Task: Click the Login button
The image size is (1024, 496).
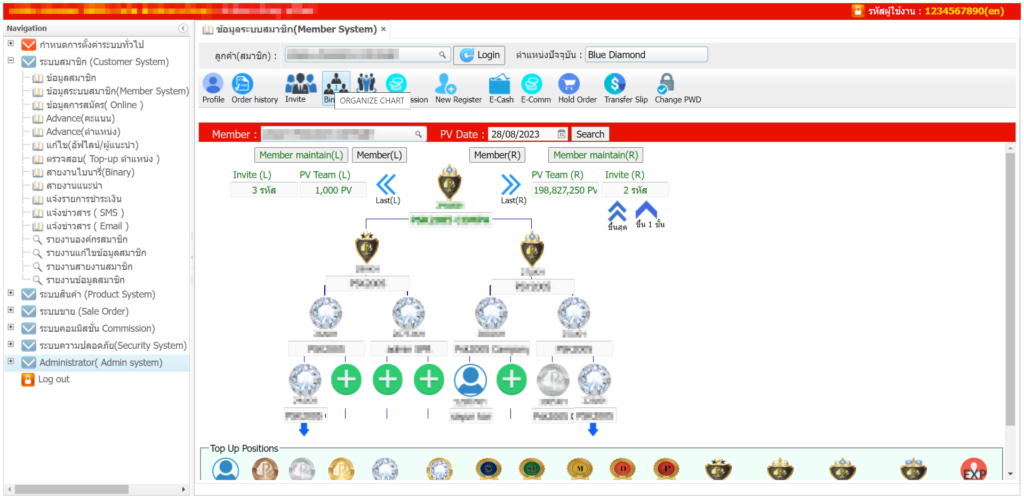Action: (x=479, y=55)
